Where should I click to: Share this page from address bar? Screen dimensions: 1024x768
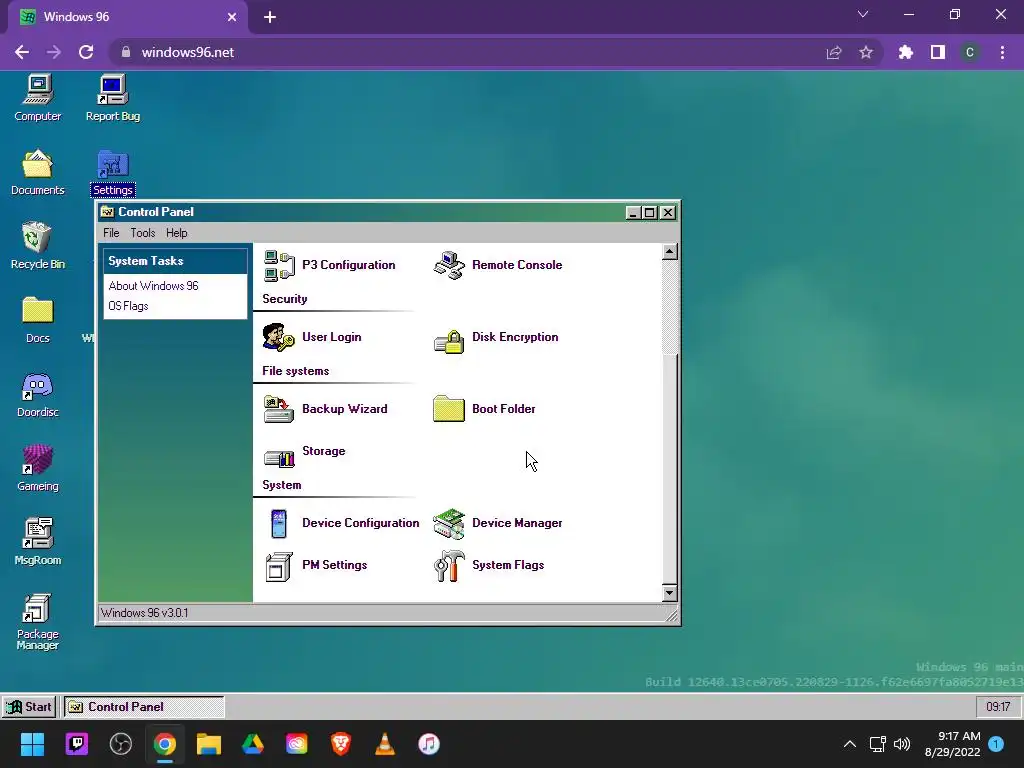coord(834,52)
